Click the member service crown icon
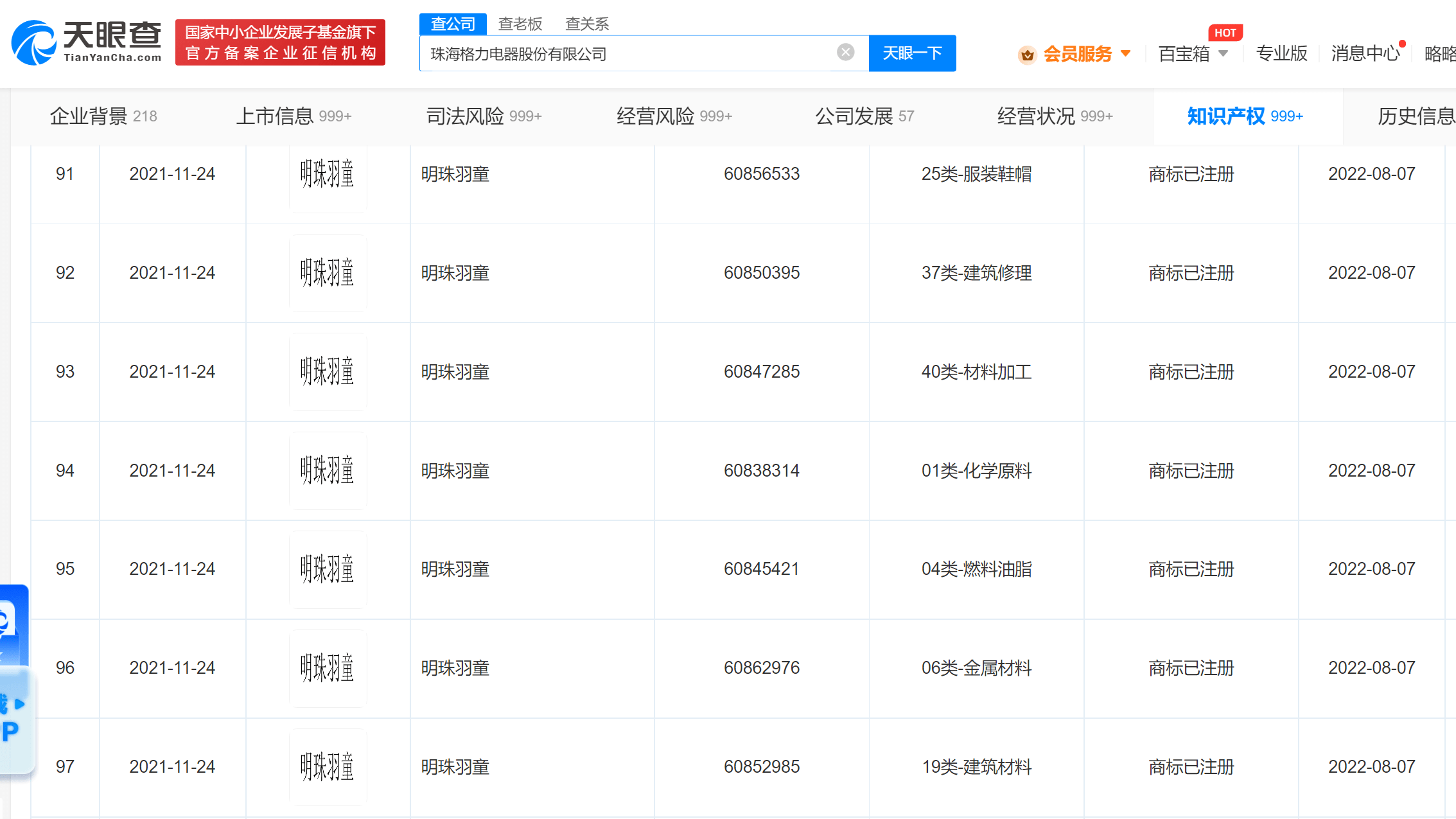 pos(1027,55)
